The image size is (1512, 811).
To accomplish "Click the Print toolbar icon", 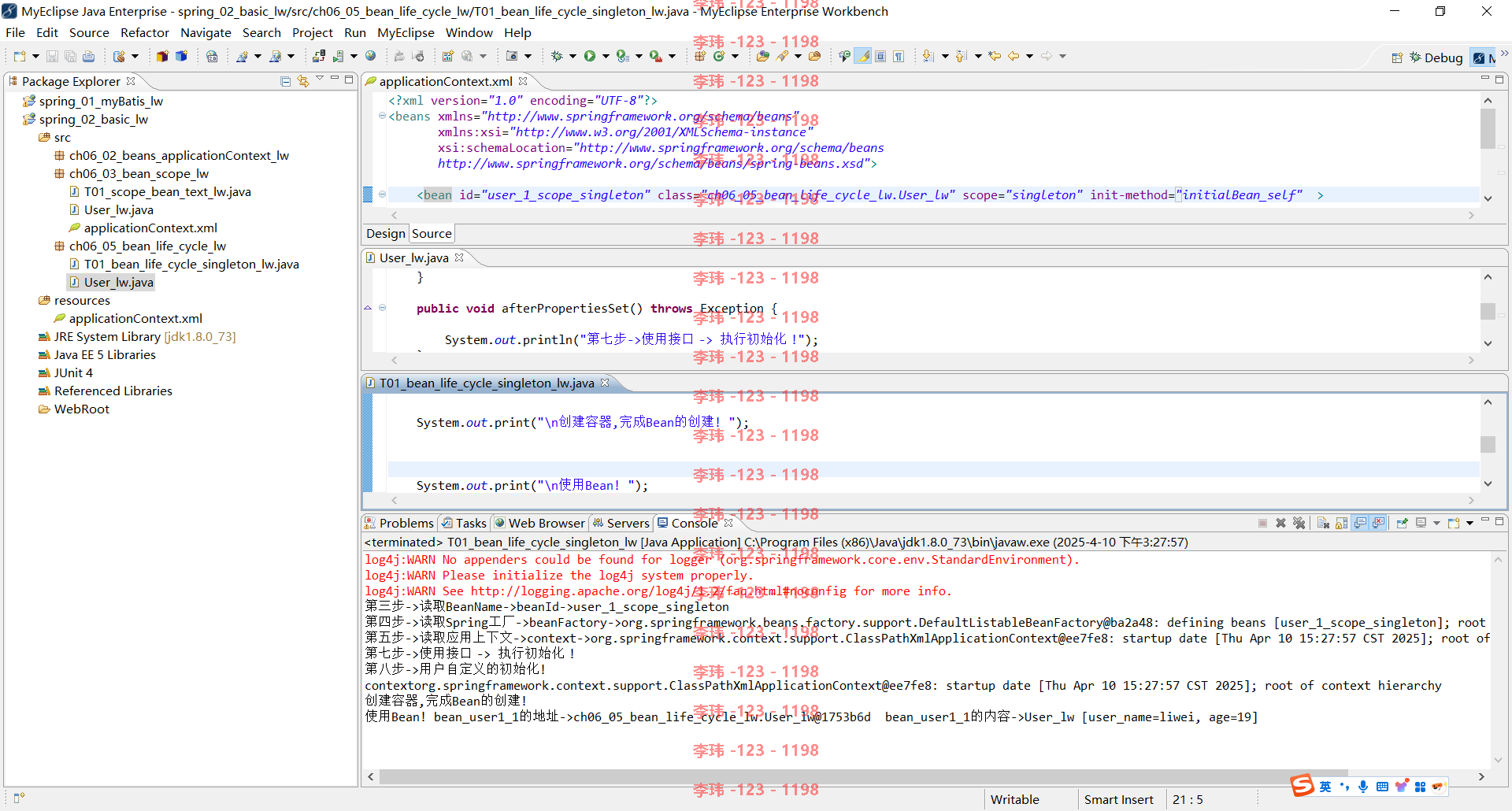I will click(x=88, y=56).
